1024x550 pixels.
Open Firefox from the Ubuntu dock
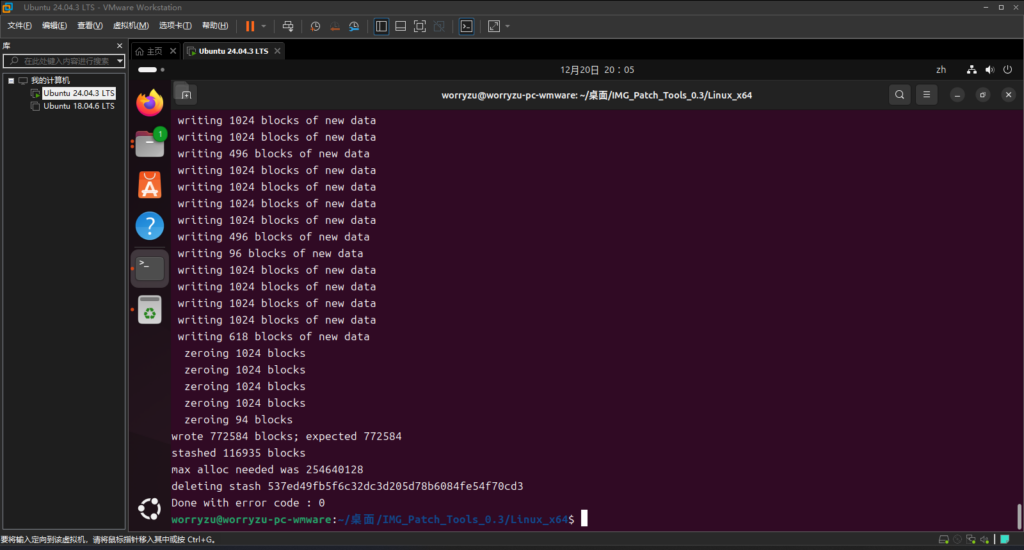(x=149, y=102)
